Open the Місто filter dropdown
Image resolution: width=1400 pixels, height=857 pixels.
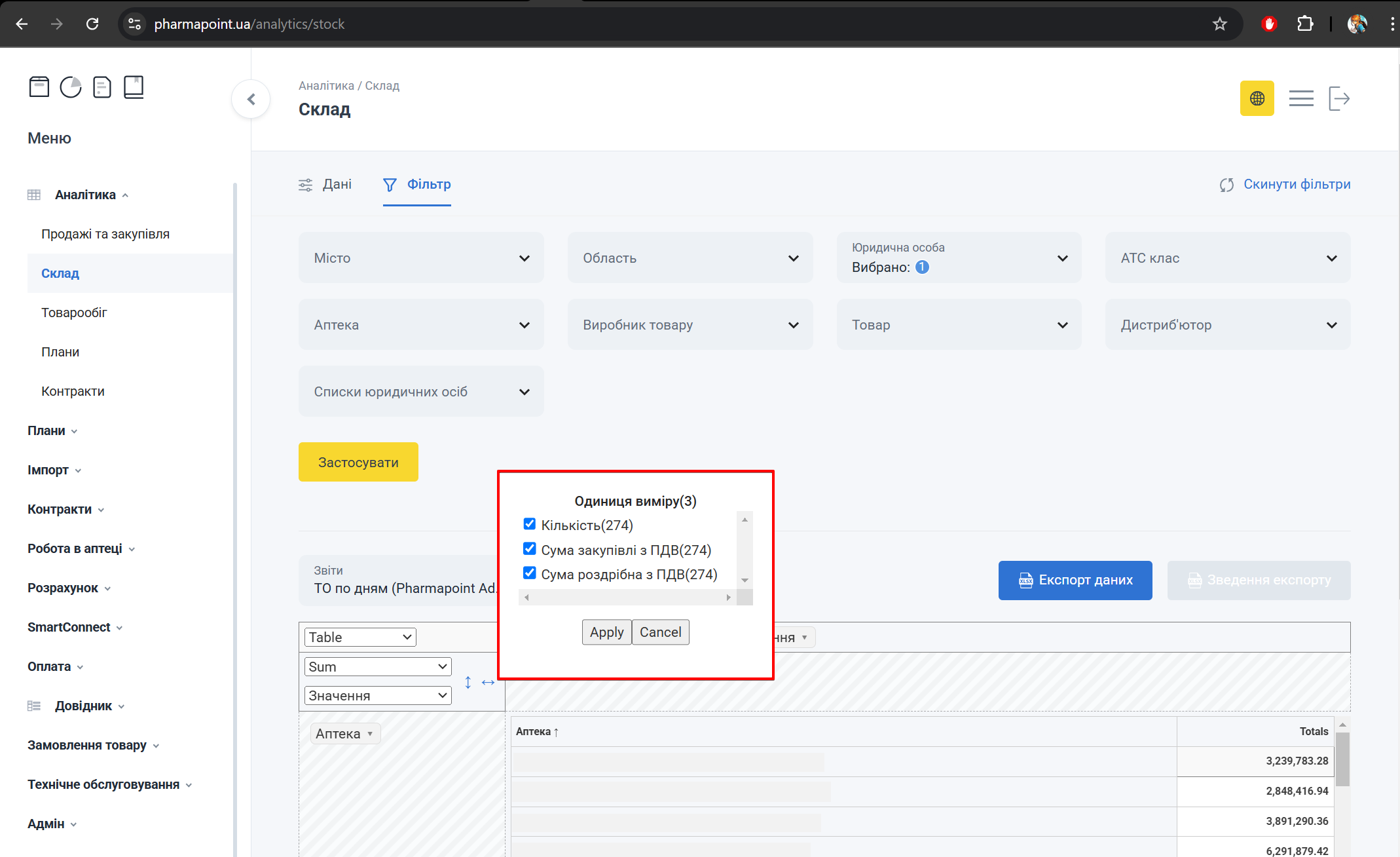tap(421, 258)
